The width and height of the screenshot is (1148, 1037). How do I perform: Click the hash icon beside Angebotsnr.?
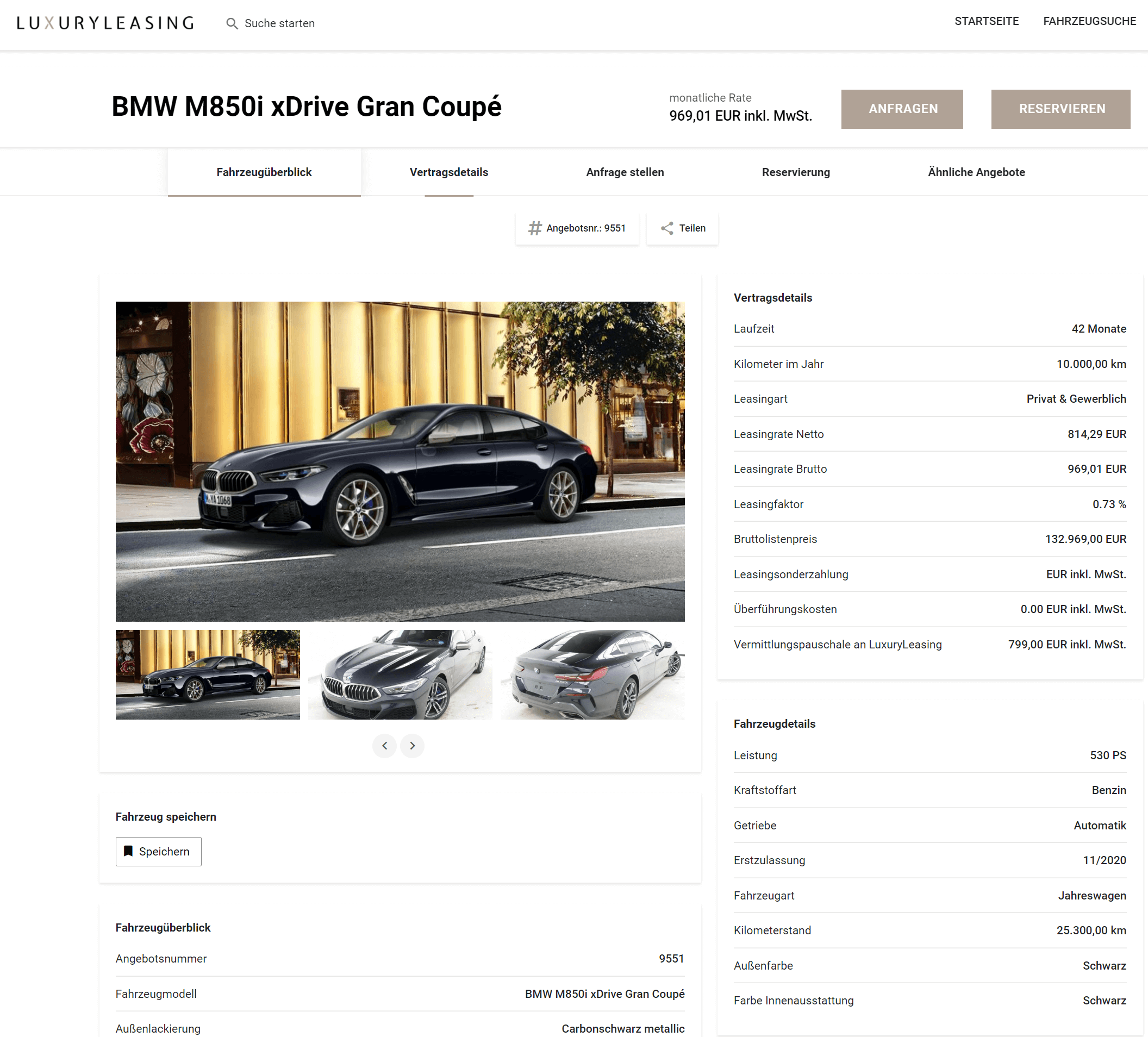click(535, 228)
